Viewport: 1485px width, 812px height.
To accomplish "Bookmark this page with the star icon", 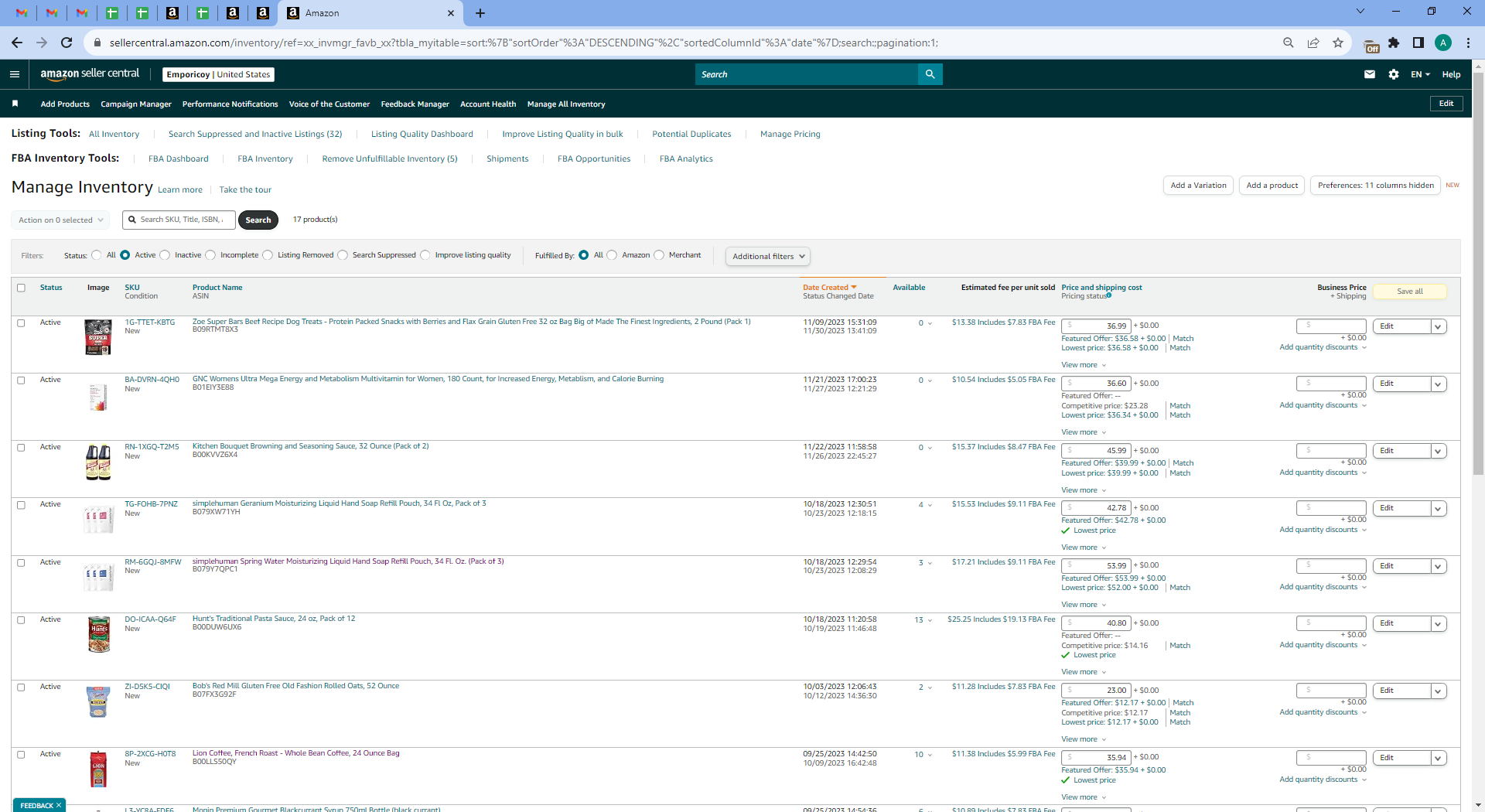I will 1338,43.
